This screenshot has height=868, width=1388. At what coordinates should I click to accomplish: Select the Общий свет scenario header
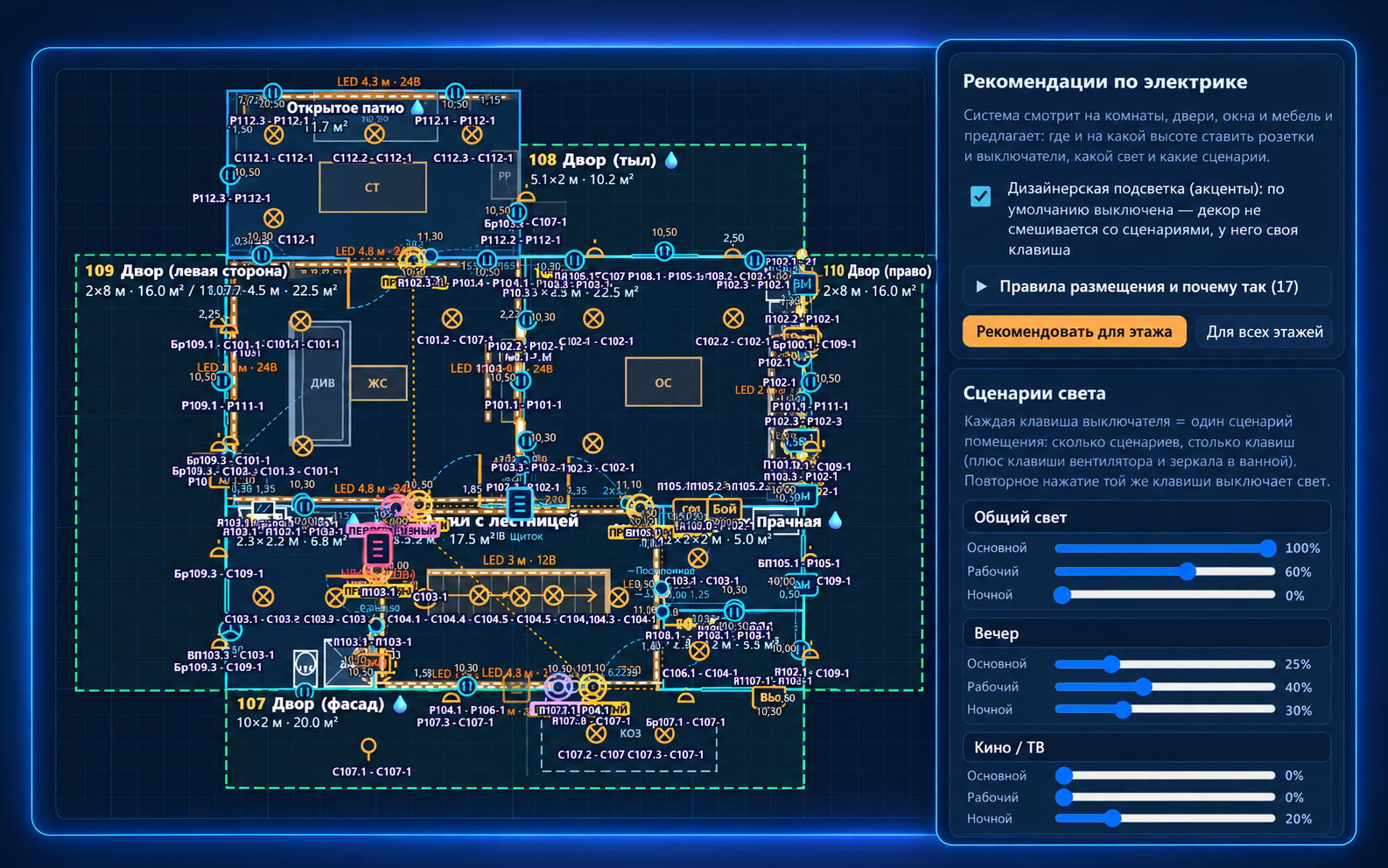[1146, 517]
